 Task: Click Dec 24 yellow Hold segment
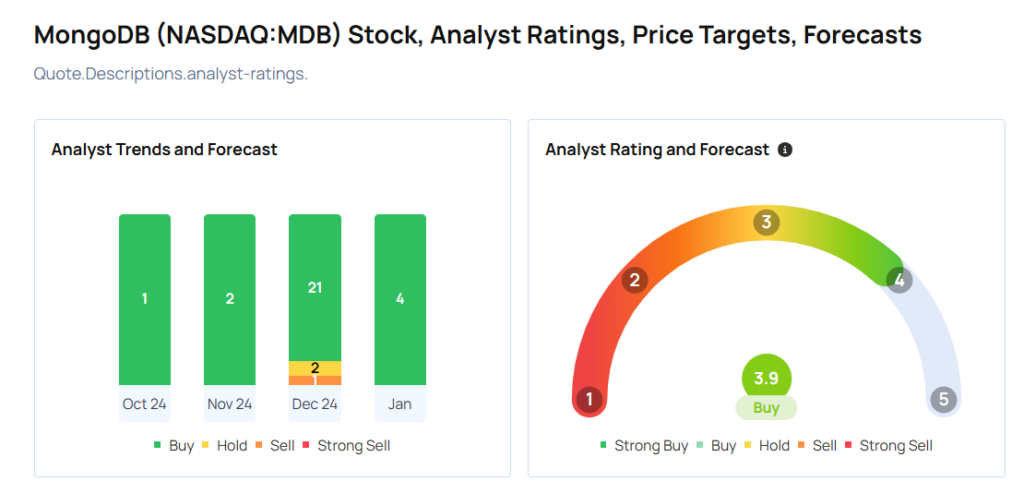coord(315,368)
